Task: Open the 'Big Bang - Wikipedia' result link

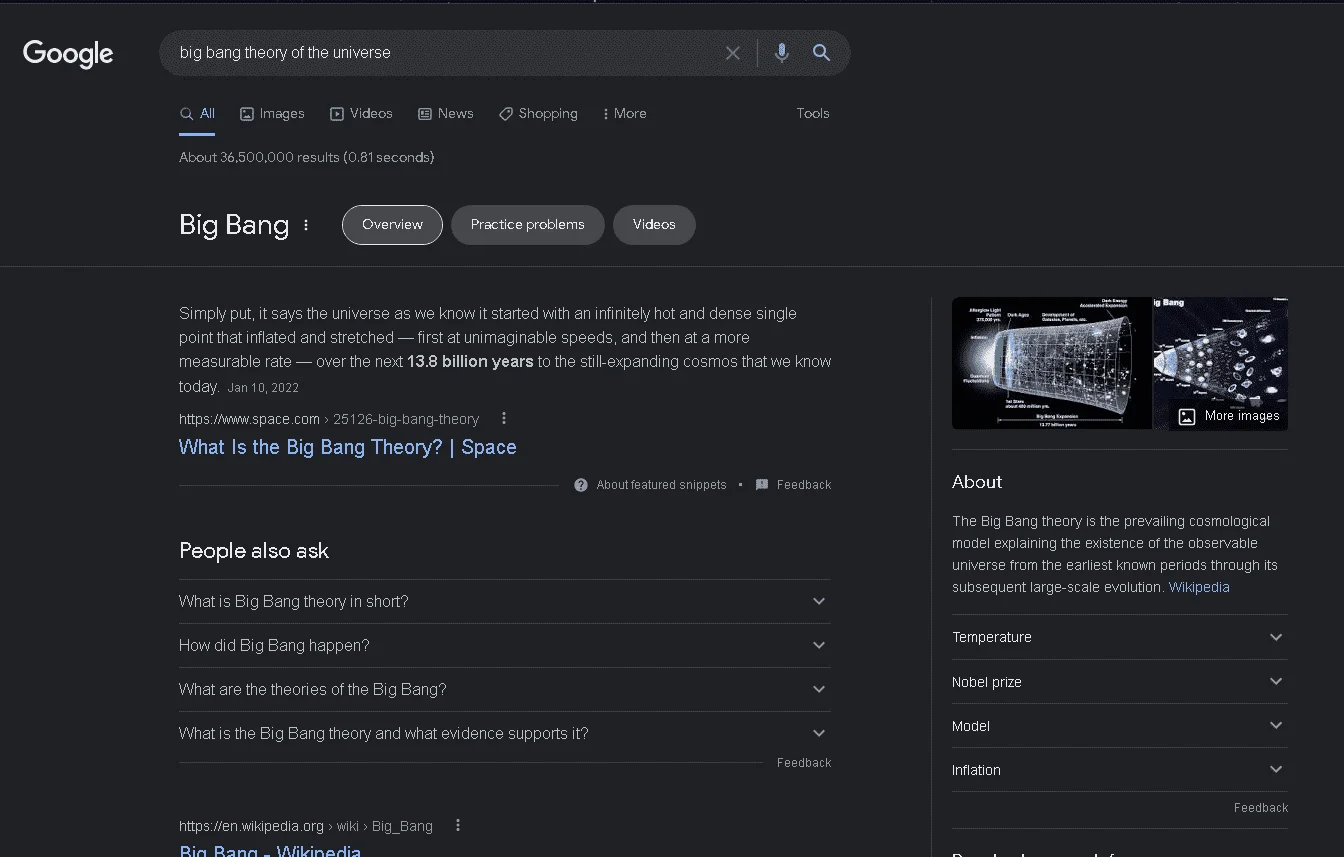Action: click(270, 851)
